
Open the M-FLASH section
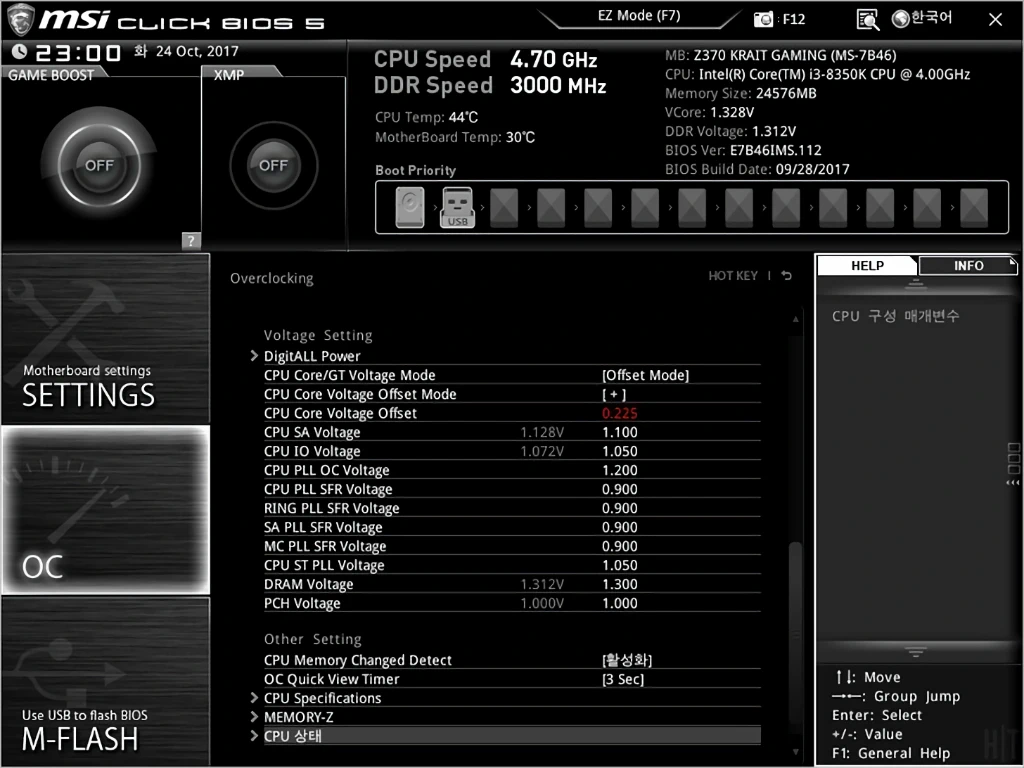tap(105, 681)
